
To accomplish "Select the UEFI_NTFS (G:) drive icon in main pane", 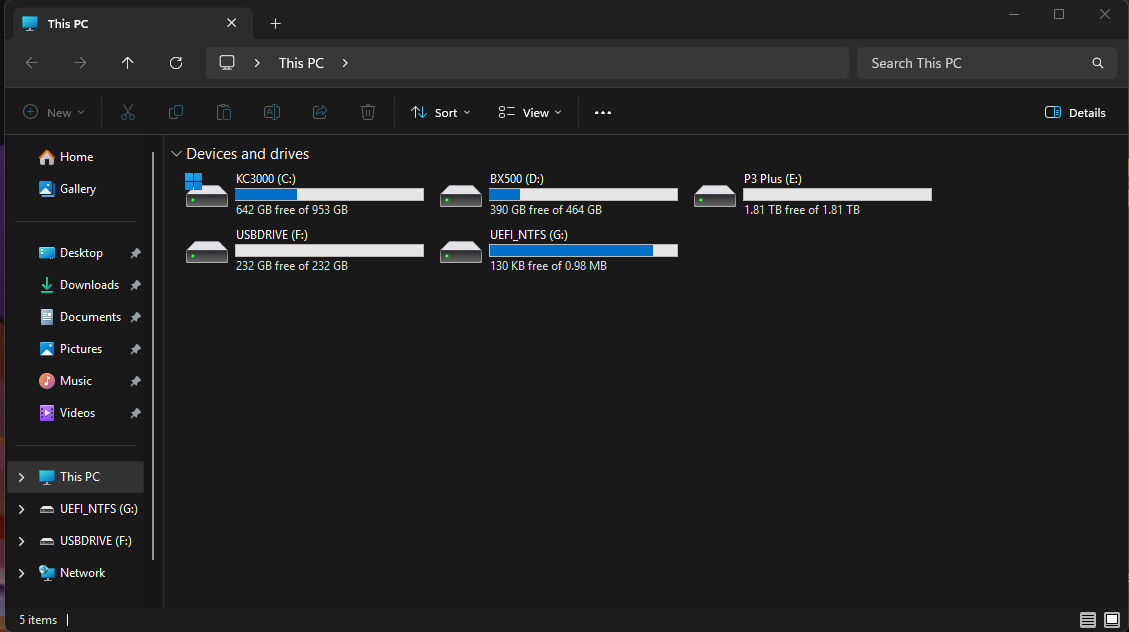I will coord(461,251).
